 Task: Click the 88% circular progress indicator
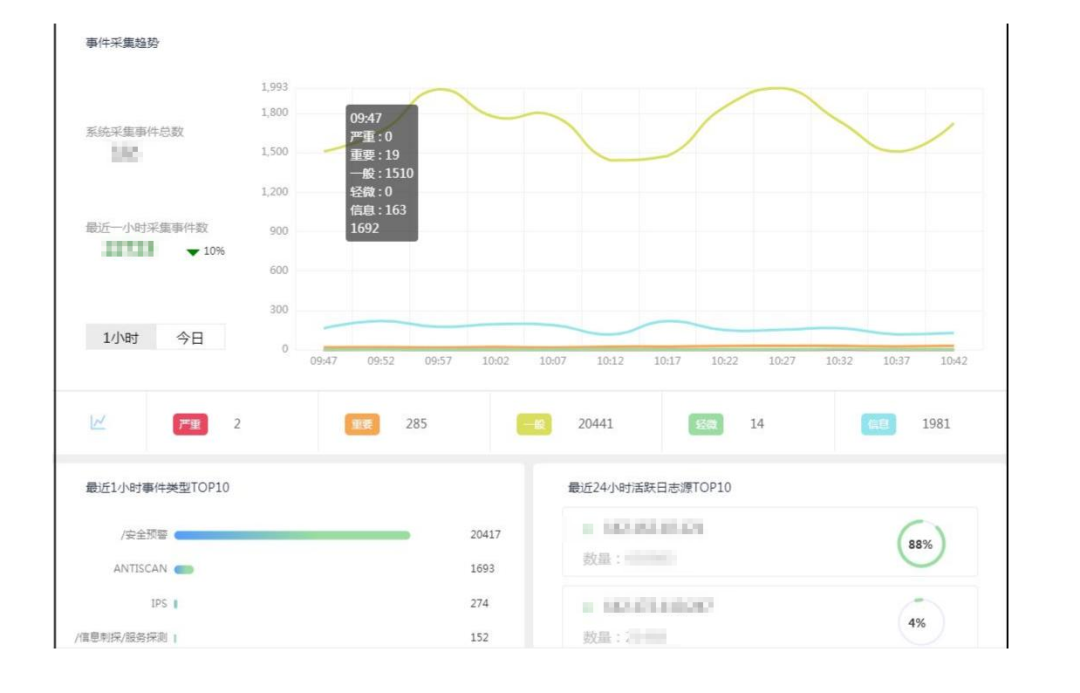pos(920,545)
